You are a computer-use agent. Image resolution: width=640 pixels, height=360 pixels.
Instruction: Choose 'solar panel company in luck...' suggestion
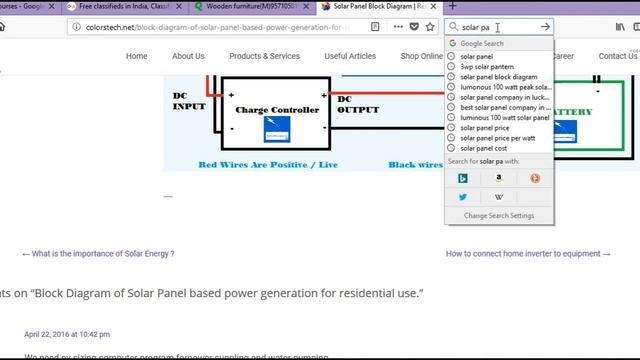coord(499,97)
